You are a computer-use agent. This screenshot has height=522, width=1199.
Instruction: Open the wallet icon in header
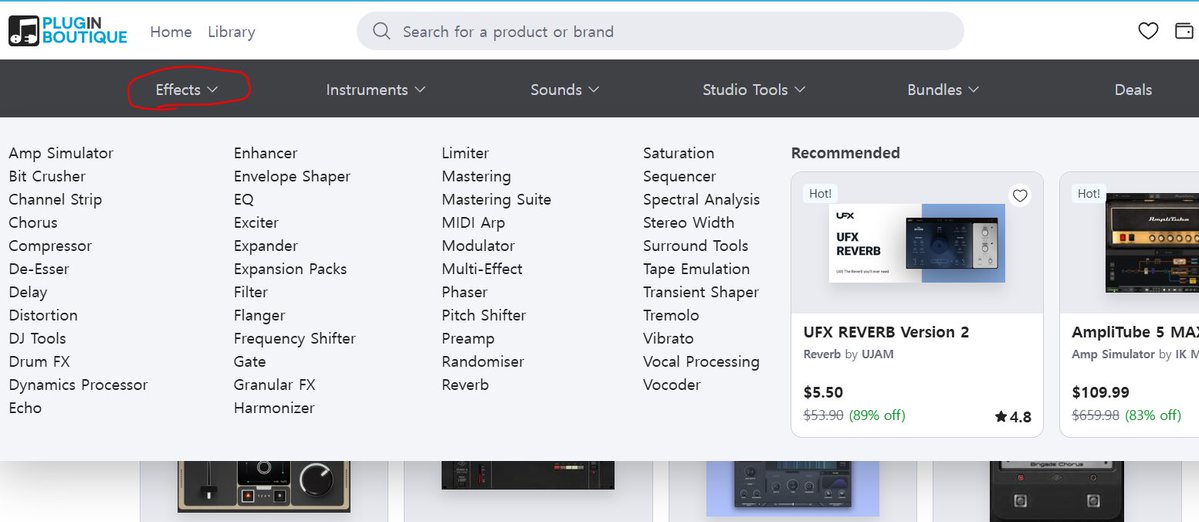click(x=1184, y=31)
